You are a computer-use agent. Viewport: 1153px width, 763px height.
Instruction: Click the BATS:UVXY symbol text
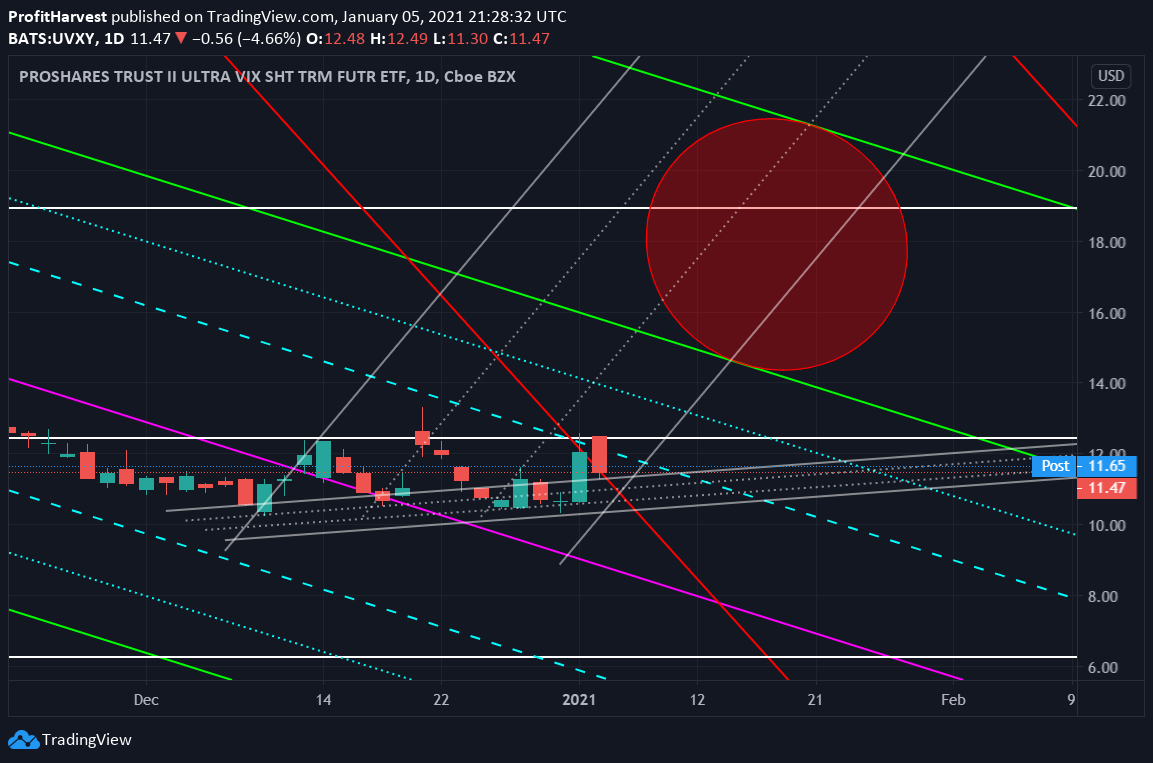[x=52, y=38]
